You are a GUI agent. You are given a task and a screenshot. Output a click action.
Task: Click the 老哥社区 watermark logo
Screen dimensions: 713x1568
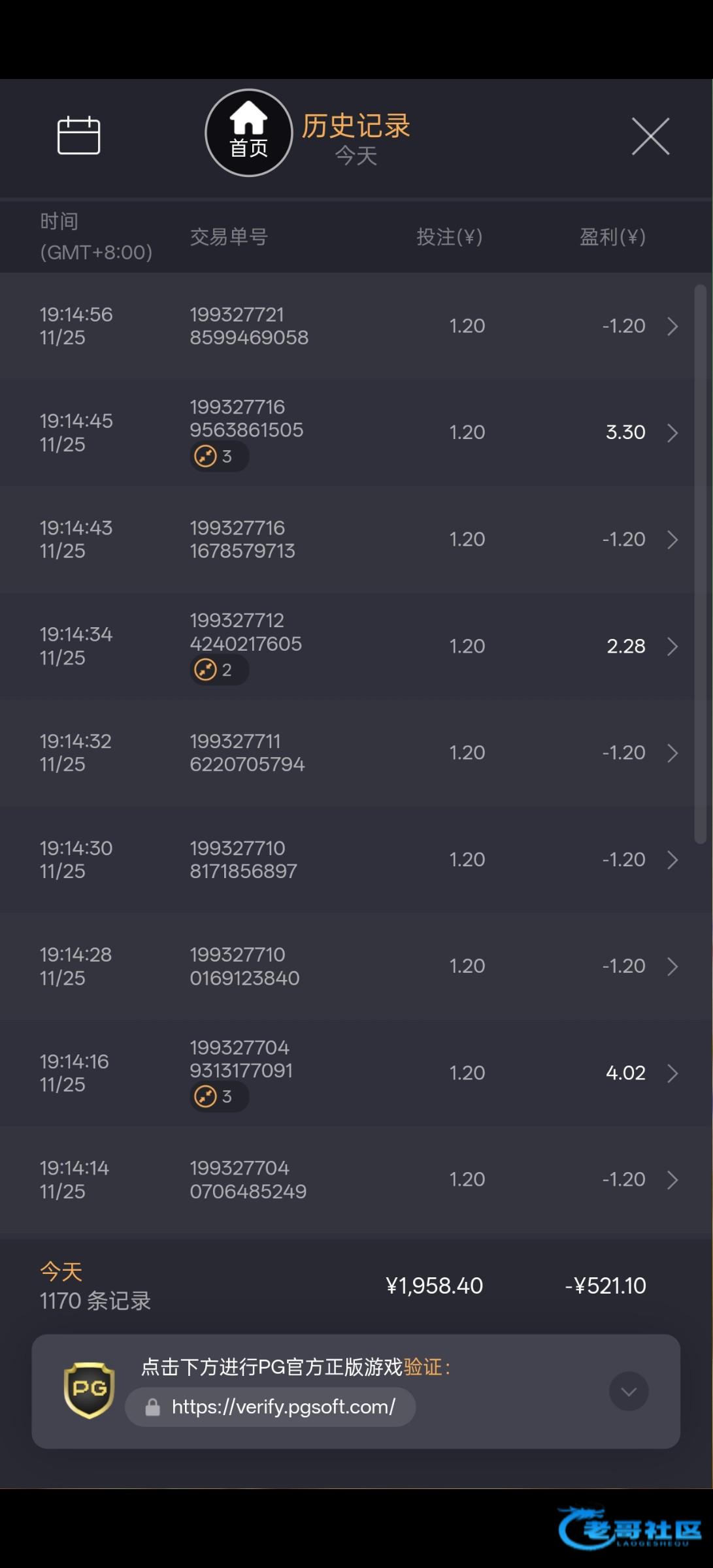pyautogui.click(x=629, y=1527)
